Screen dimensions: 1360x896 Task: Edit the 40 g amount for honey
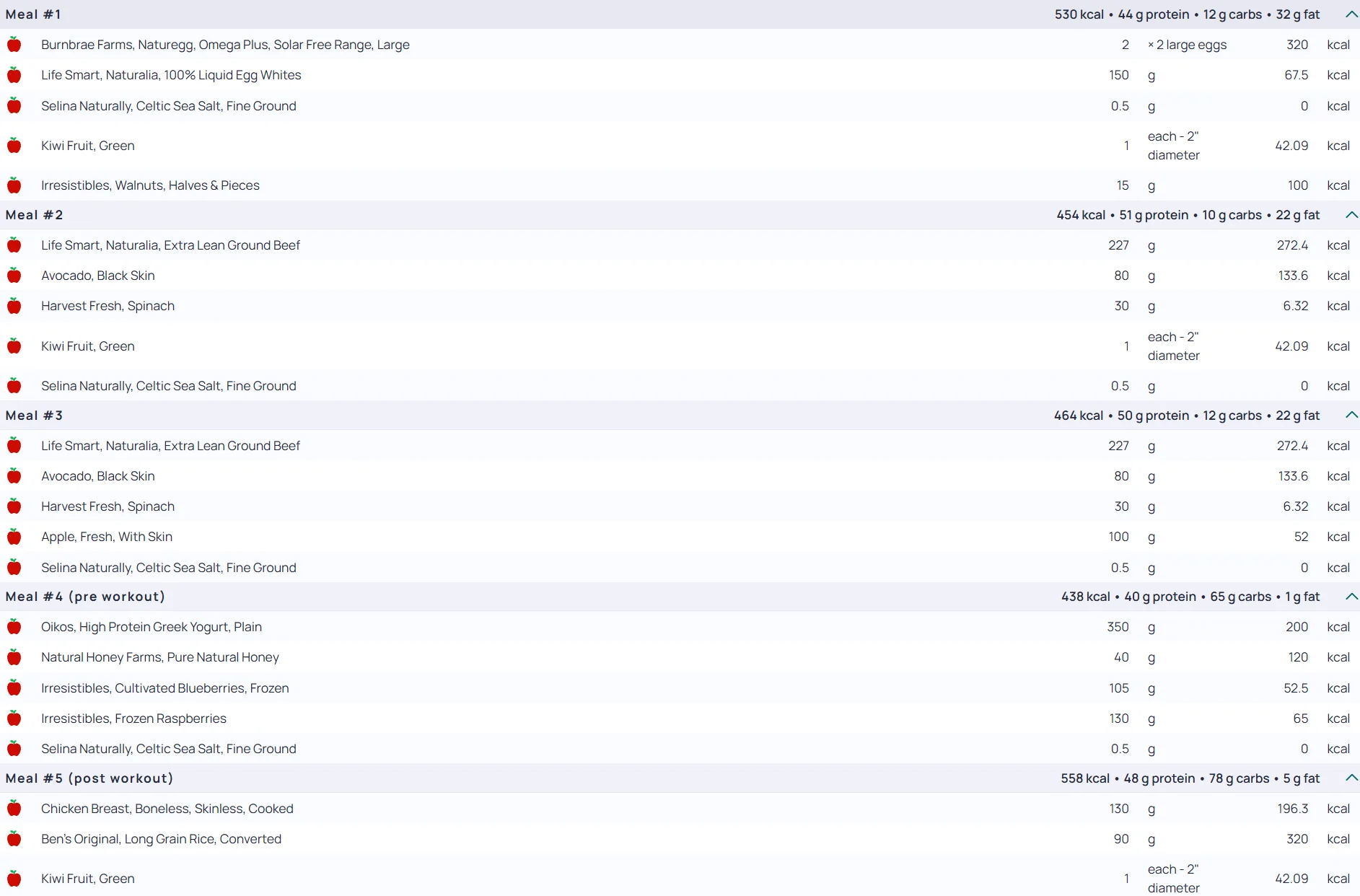click(1121, 657)
